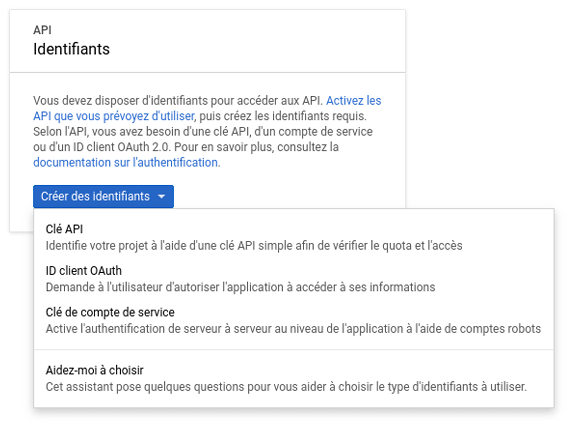Click the sentence 'Vous devez disposer d'identifiants'
570x421 pixels.
coord(178,101)
